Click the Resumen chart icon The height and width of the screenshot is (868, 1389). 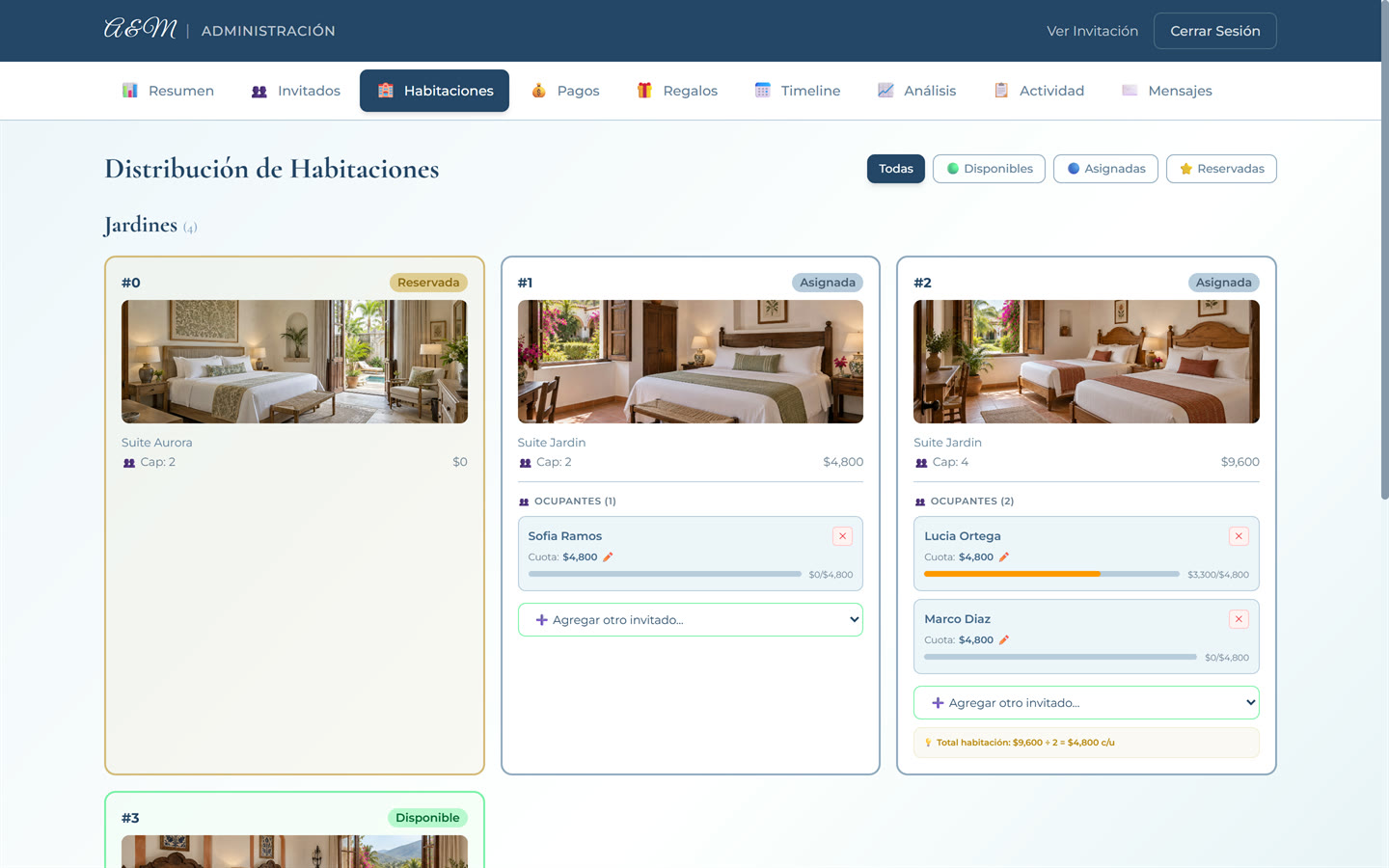point(130,91)
